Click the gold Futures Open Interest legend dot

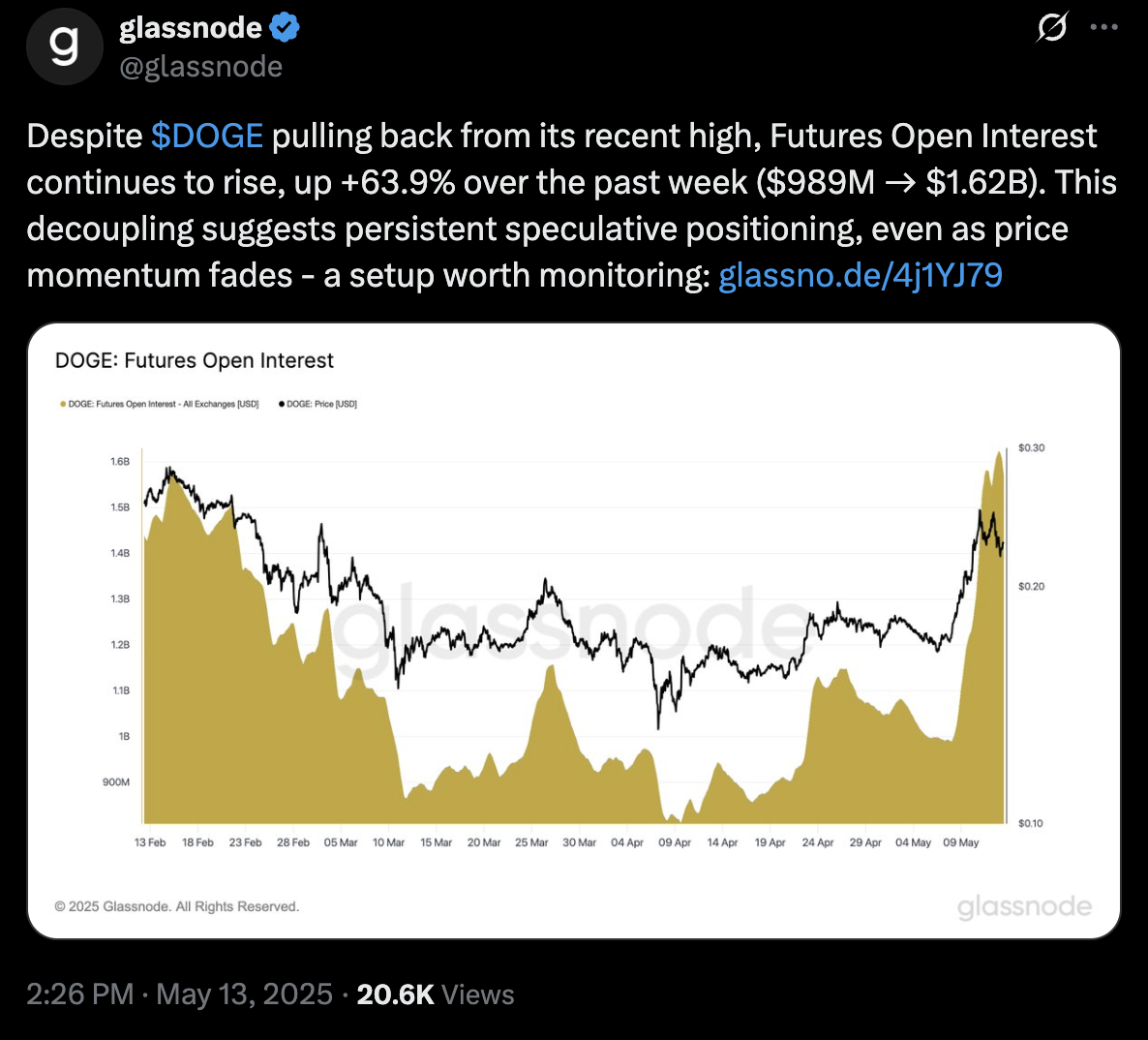tap(63, 404)
